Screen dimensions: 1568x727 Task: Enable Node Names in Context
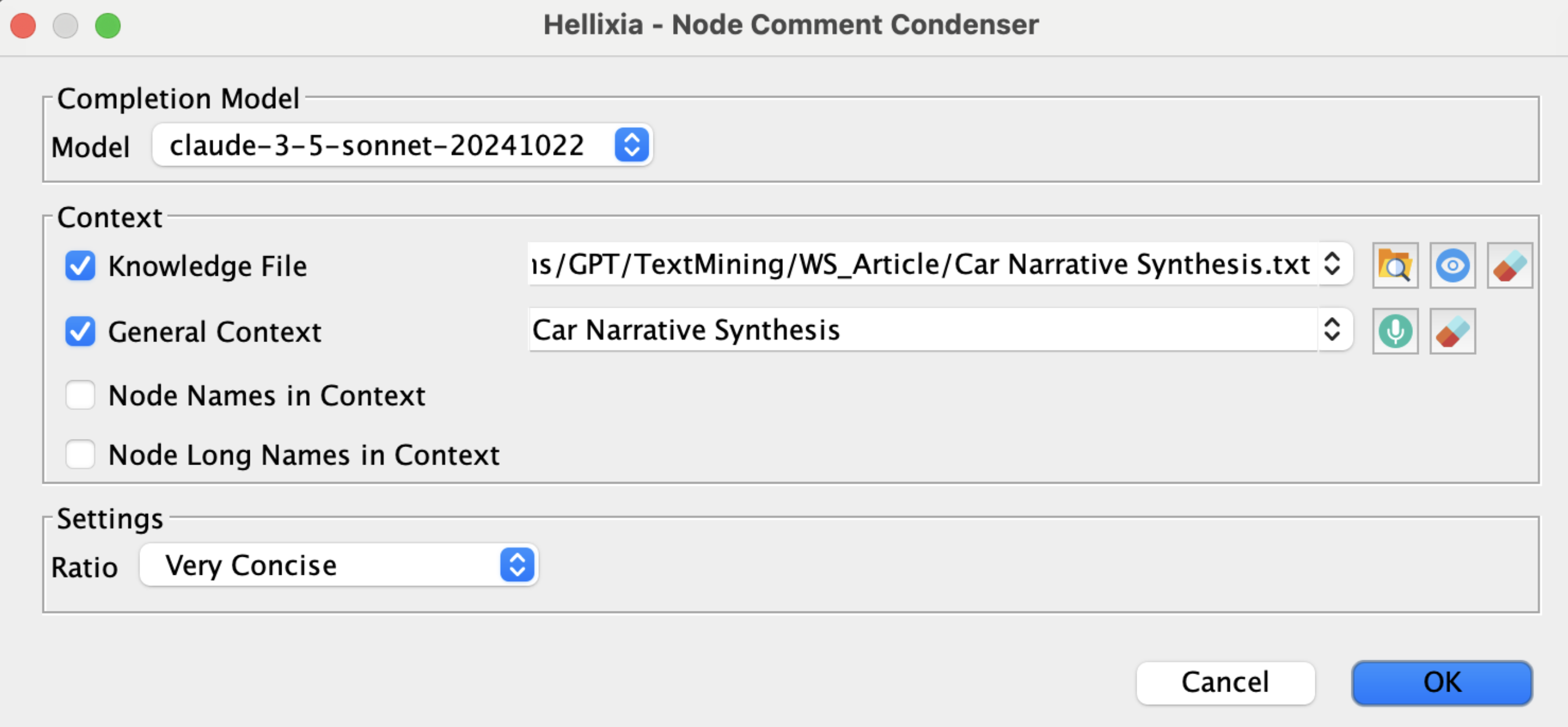[x=80, y=395]
